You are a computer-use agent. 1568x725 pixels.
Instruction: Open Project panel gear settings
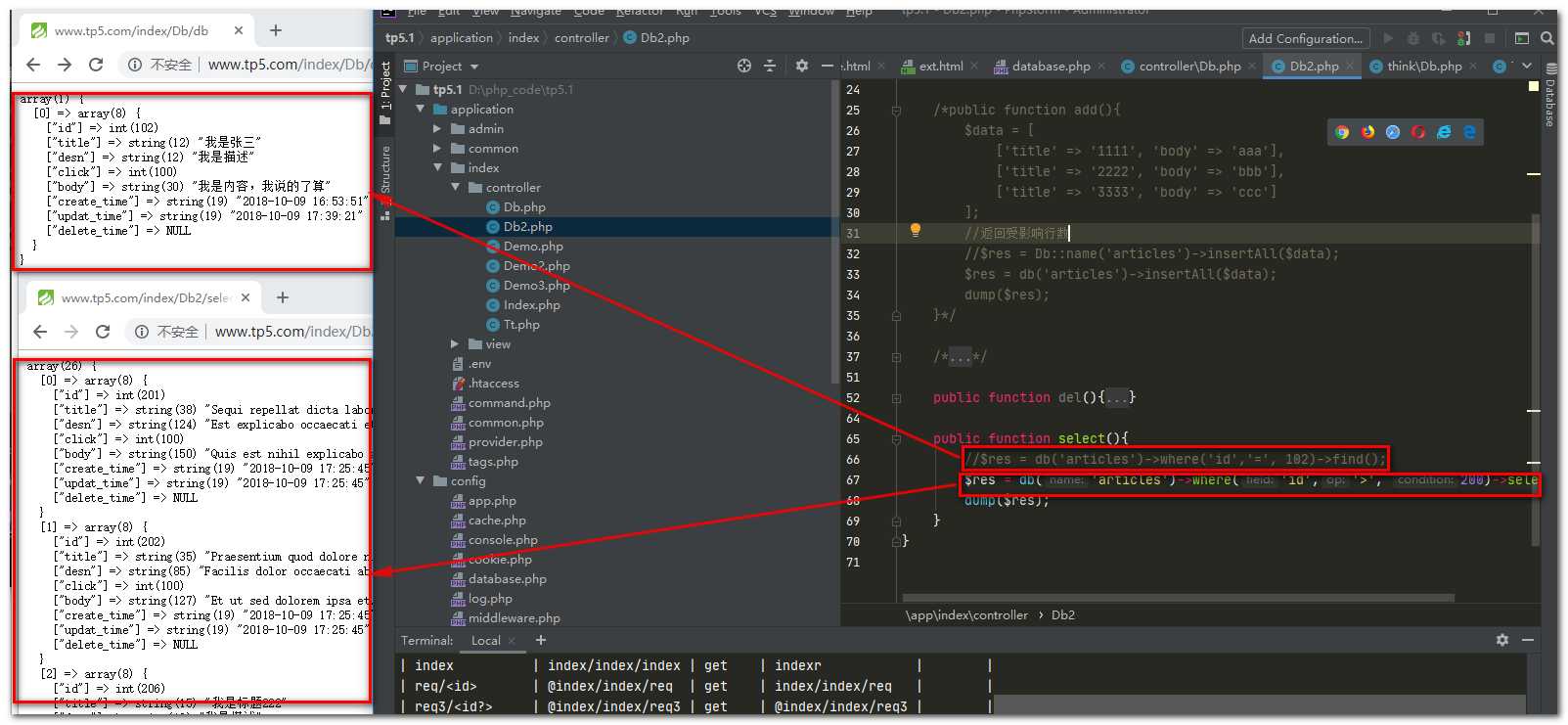(x=802, y=66)
